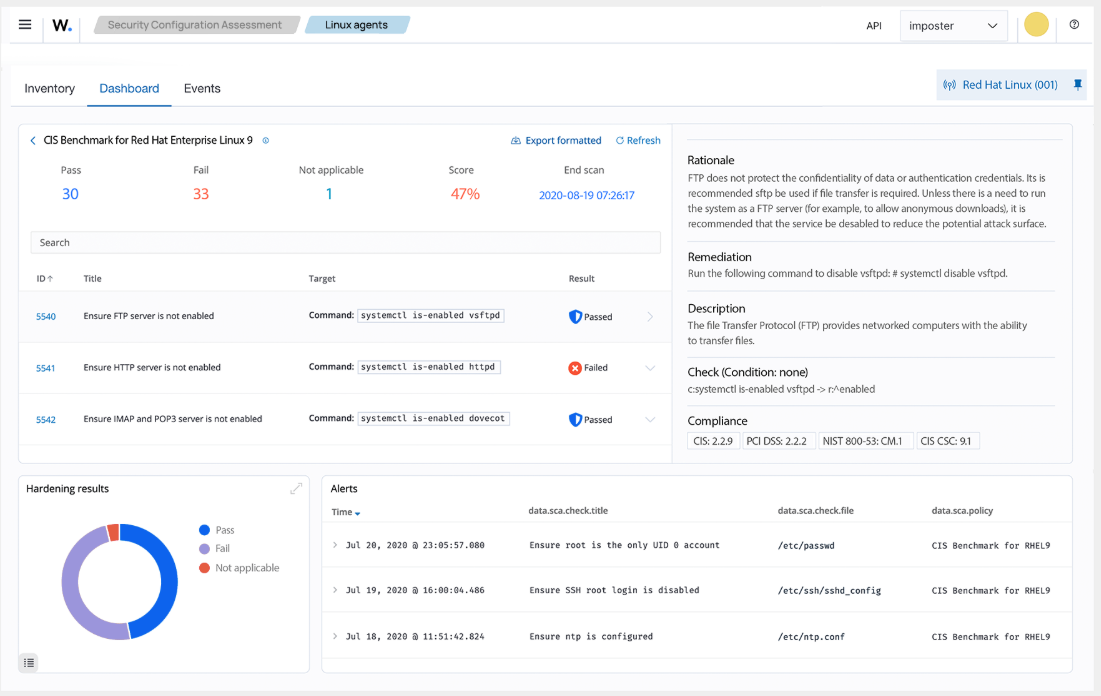This screenshot has width=1101, height=696.
Task: Sort by the ID column arrow
Action: pyautogui.click(x=50, y=279)
